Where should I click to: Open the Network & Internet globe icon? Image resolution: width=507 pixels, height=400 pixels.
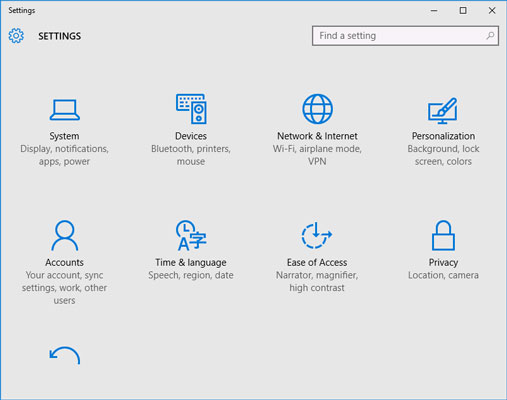click(x=317, y=109)
